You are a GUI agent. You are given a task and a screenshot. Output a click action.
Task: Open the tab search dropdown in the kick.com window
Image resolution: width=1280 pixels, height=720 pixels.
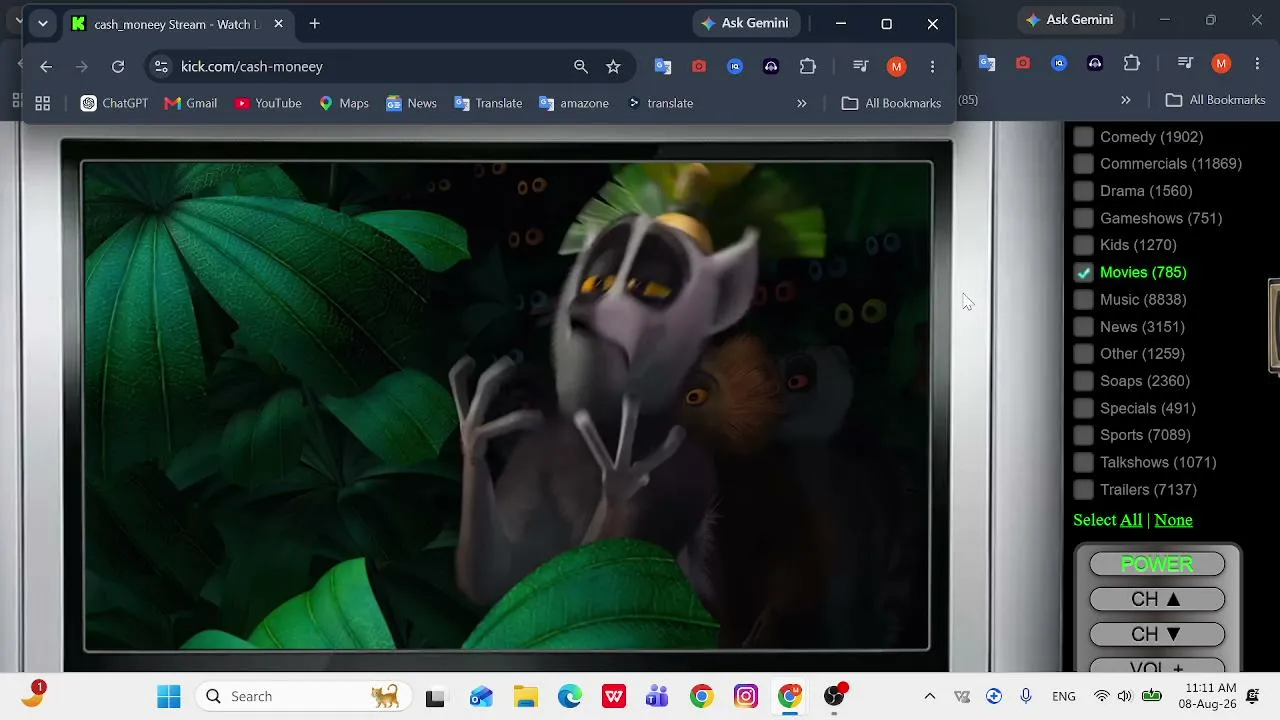(x=42, y=24)
